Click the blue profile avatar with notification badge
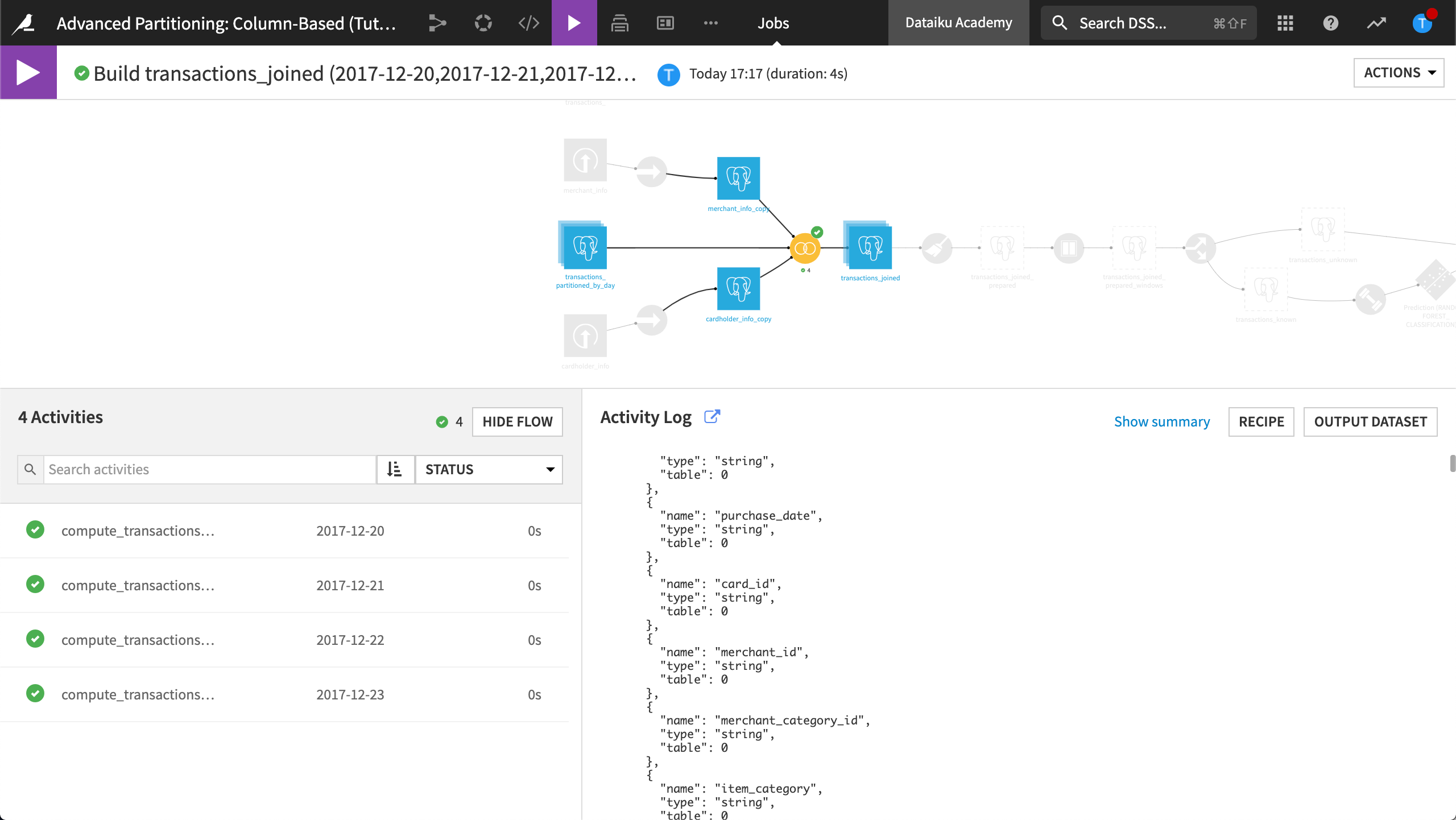Image resolution: width=1456 pixels, height=820 pixels. click(x=1422, y=23)
